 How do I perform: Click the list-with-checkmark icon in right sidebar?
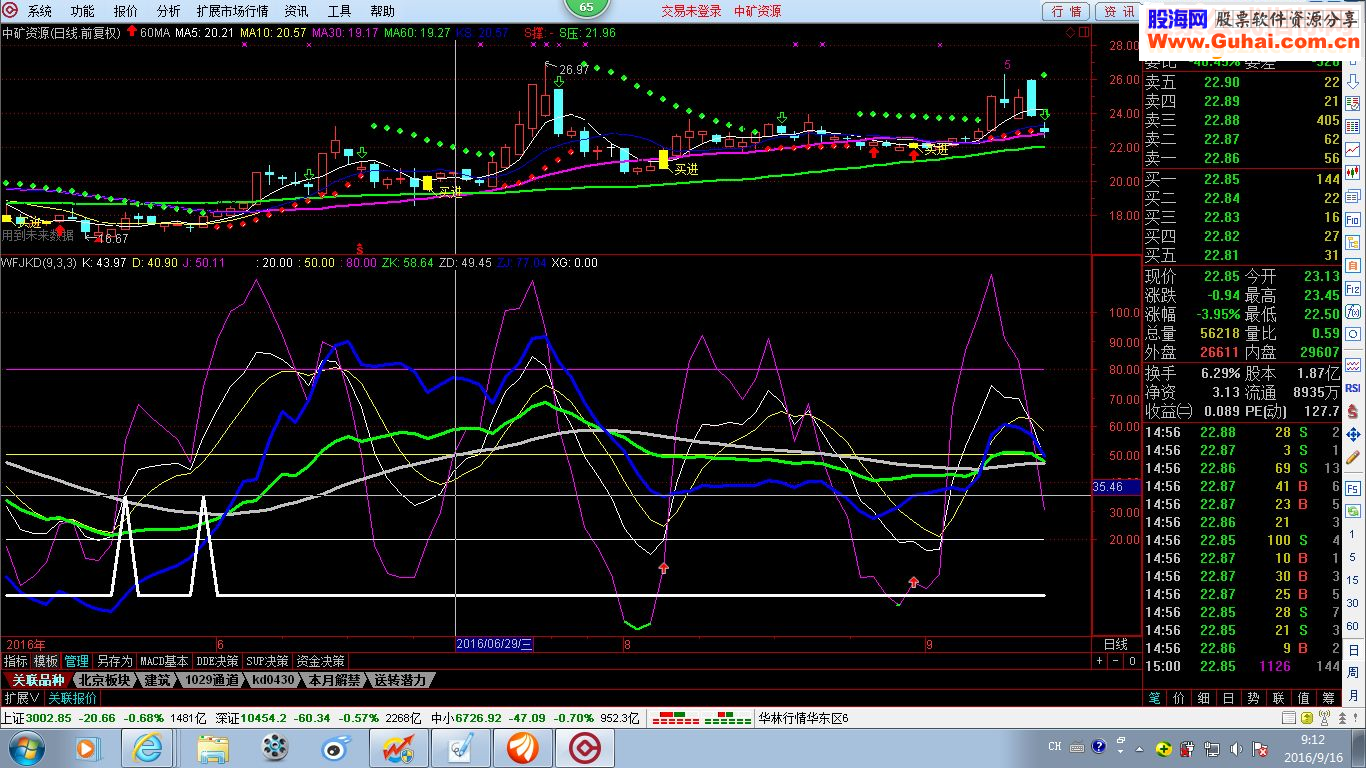[1353, 102]
